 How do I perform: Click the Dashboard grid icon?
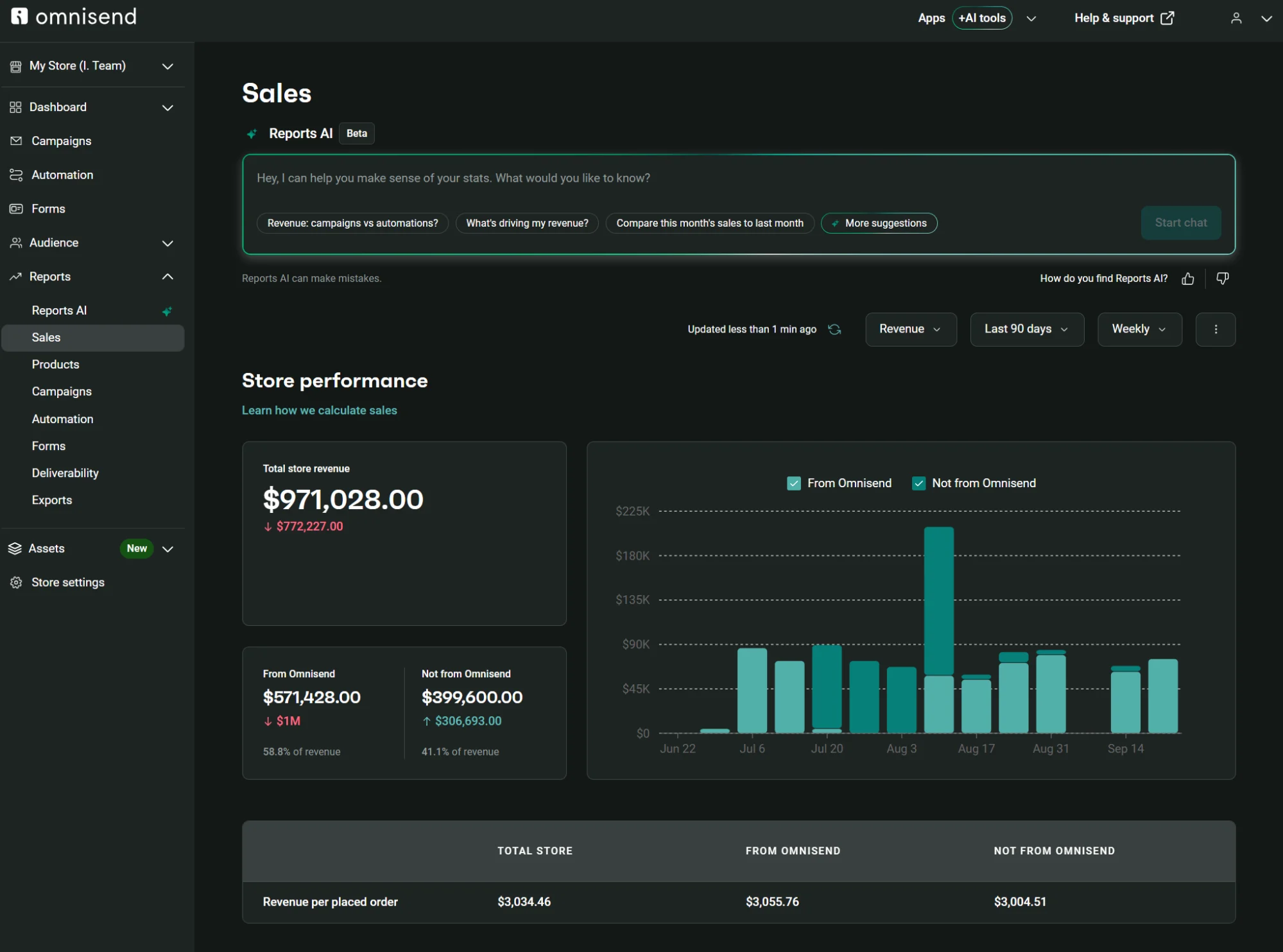click(x=15, y=107)
